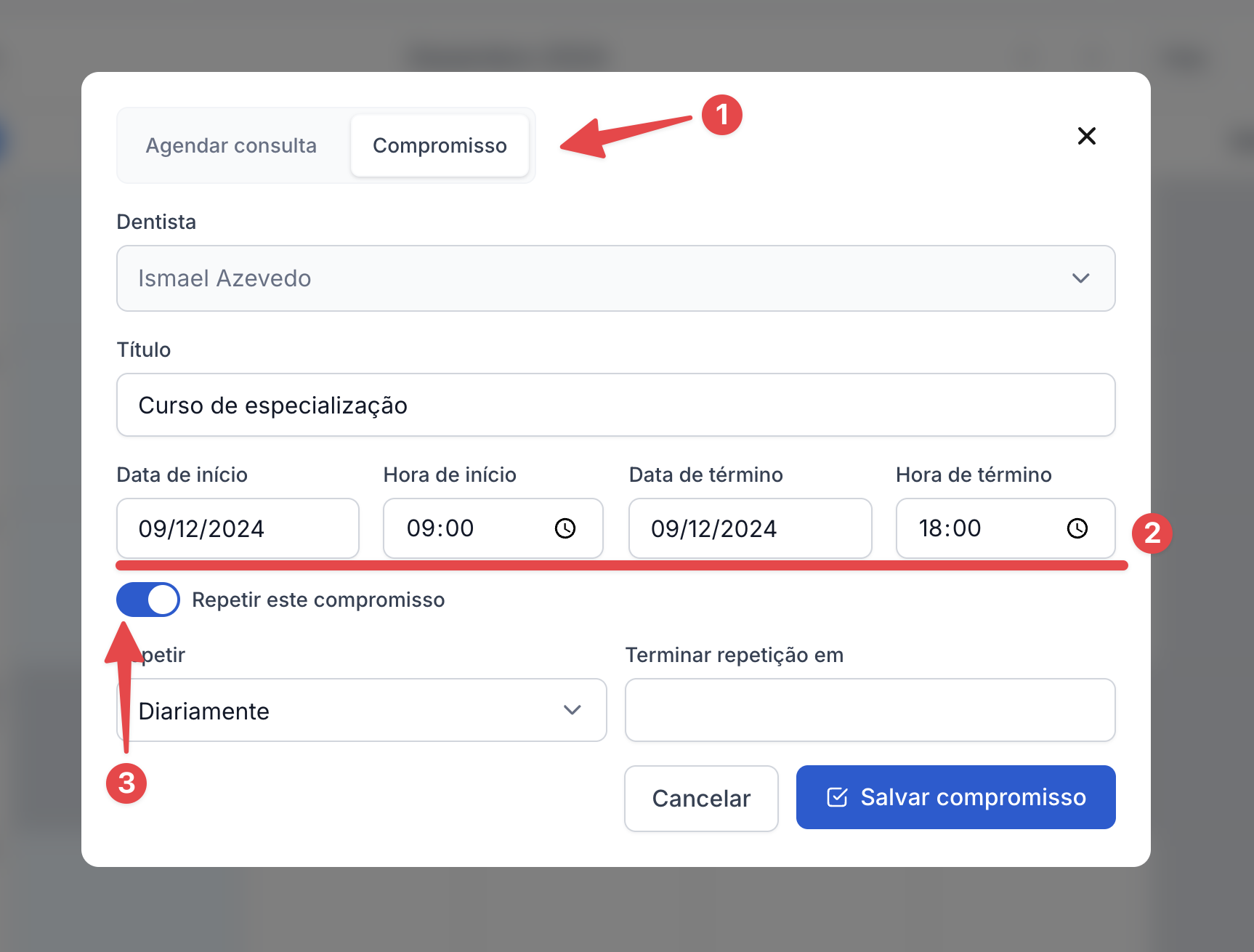Click the Data de início date field
This screenshot has width=1254, height=952.
coord(238,528)
